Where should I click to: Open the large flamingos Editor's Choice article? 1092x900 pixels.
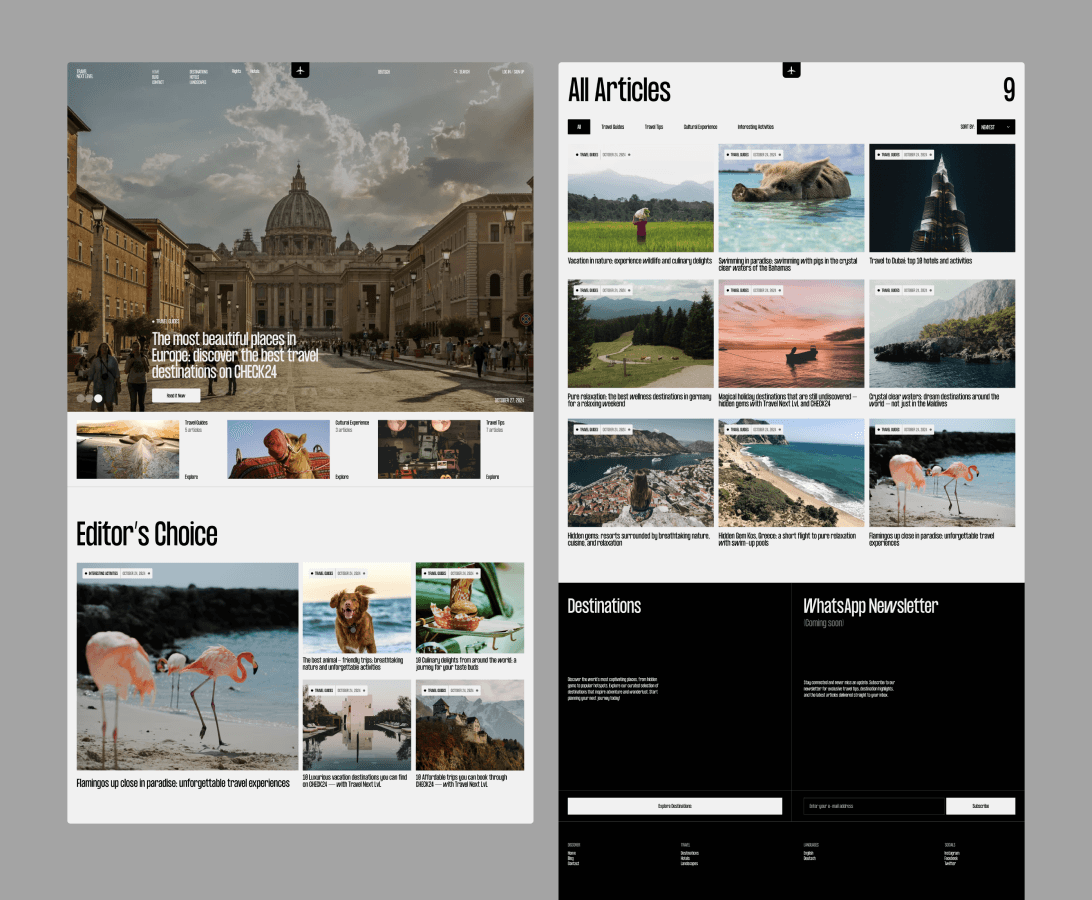187,676
